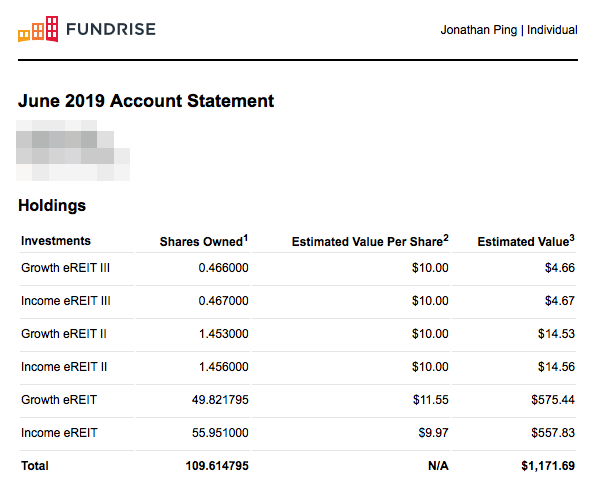Click the FUNDRISE wordmark text
The width and height of the screenshot is (600, 493).
[x=111, y=29]
